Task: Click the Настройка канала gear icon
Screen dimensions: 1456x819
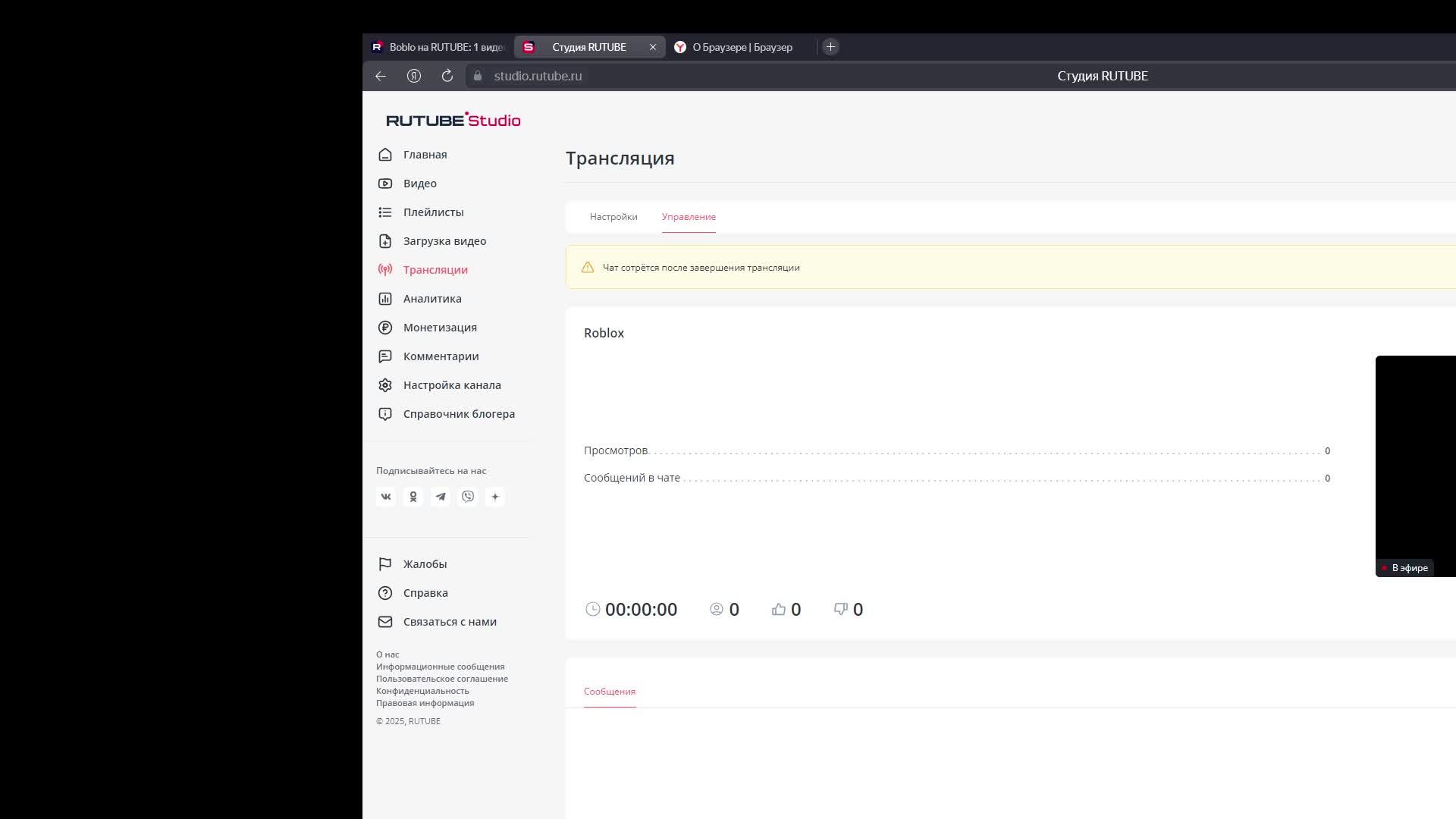Action: [385, 385]
